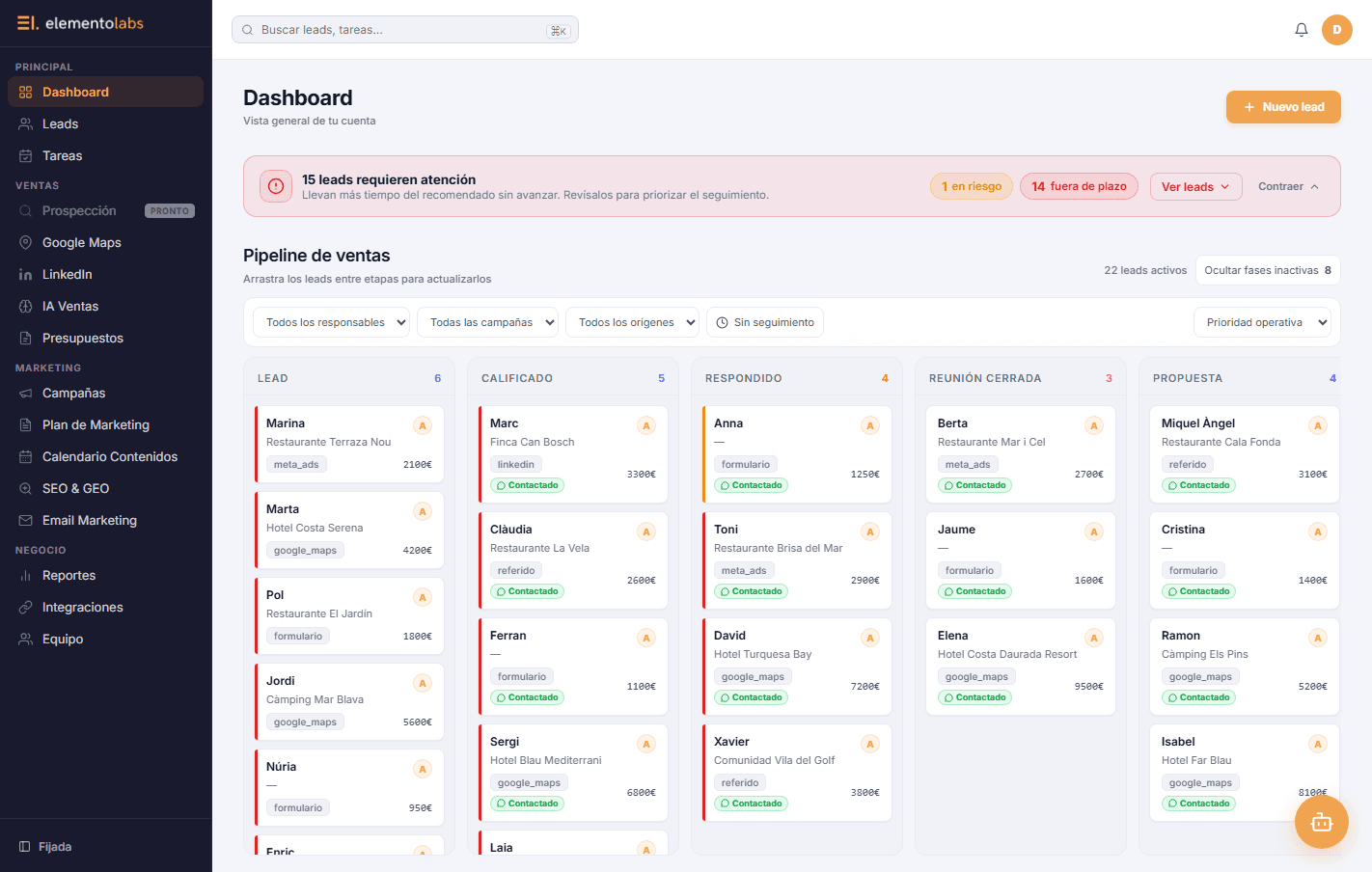Open Jordi Càmping Mar Blava card
1372x872 pixels.
(349, 701)
